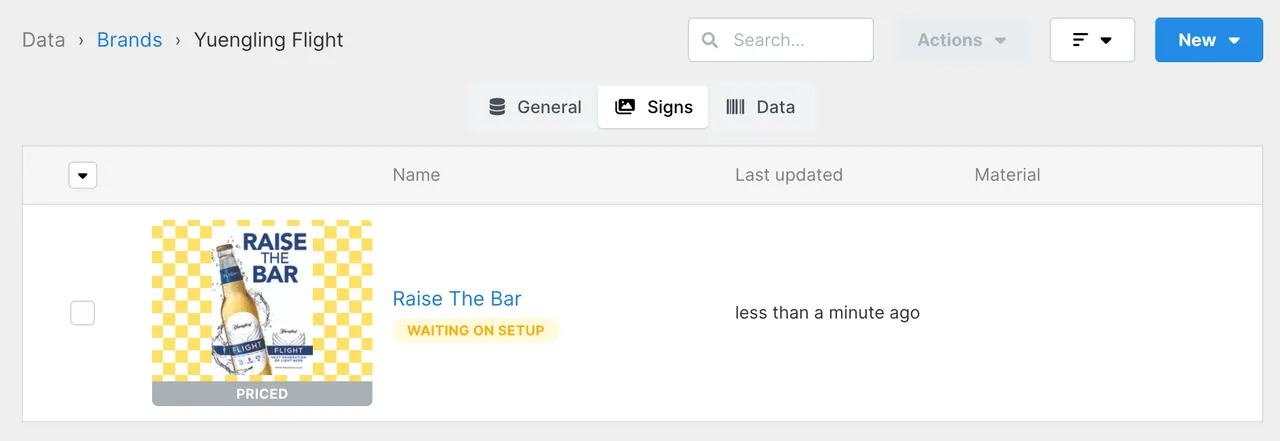Open the select-all dropdown in table header
The width and height of the screenshot is (1280, 441).
click(x=82, y=175)
